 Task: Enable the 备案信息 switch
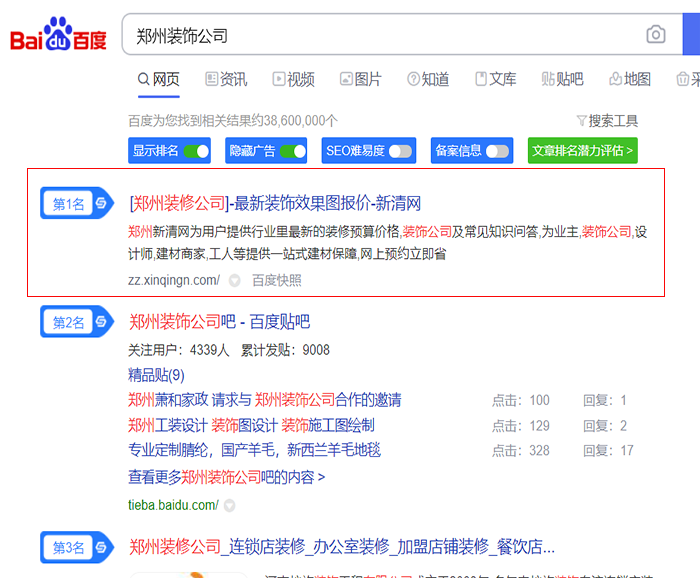coord(497,151)
